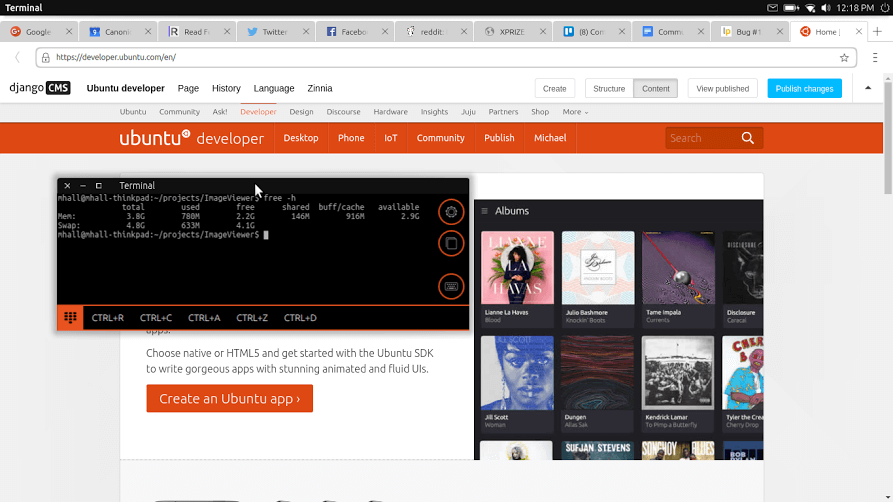The width and height of the screenshot is (893, 502).
Task: Open the Kendrick Lamar album cover
Action: tap(678, 373)
